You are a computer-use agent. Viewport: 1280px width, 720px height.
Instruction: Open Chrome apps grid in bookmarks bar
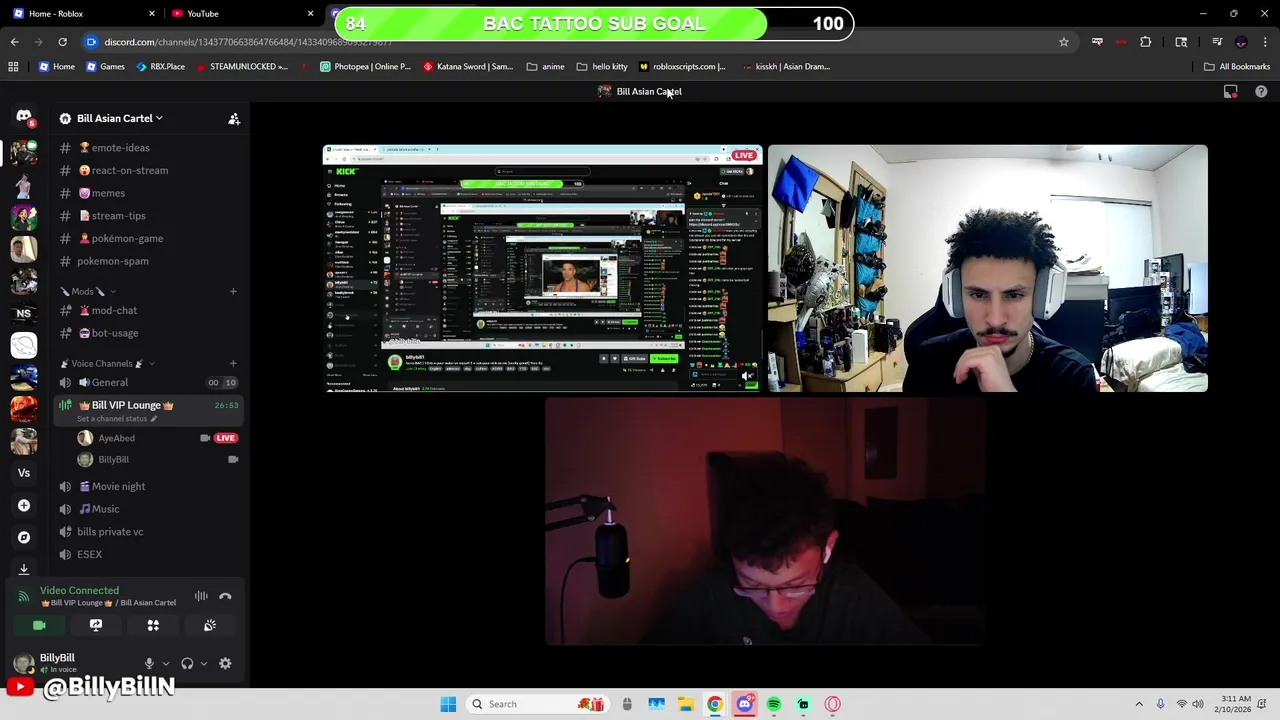click(x=13, y=67)
